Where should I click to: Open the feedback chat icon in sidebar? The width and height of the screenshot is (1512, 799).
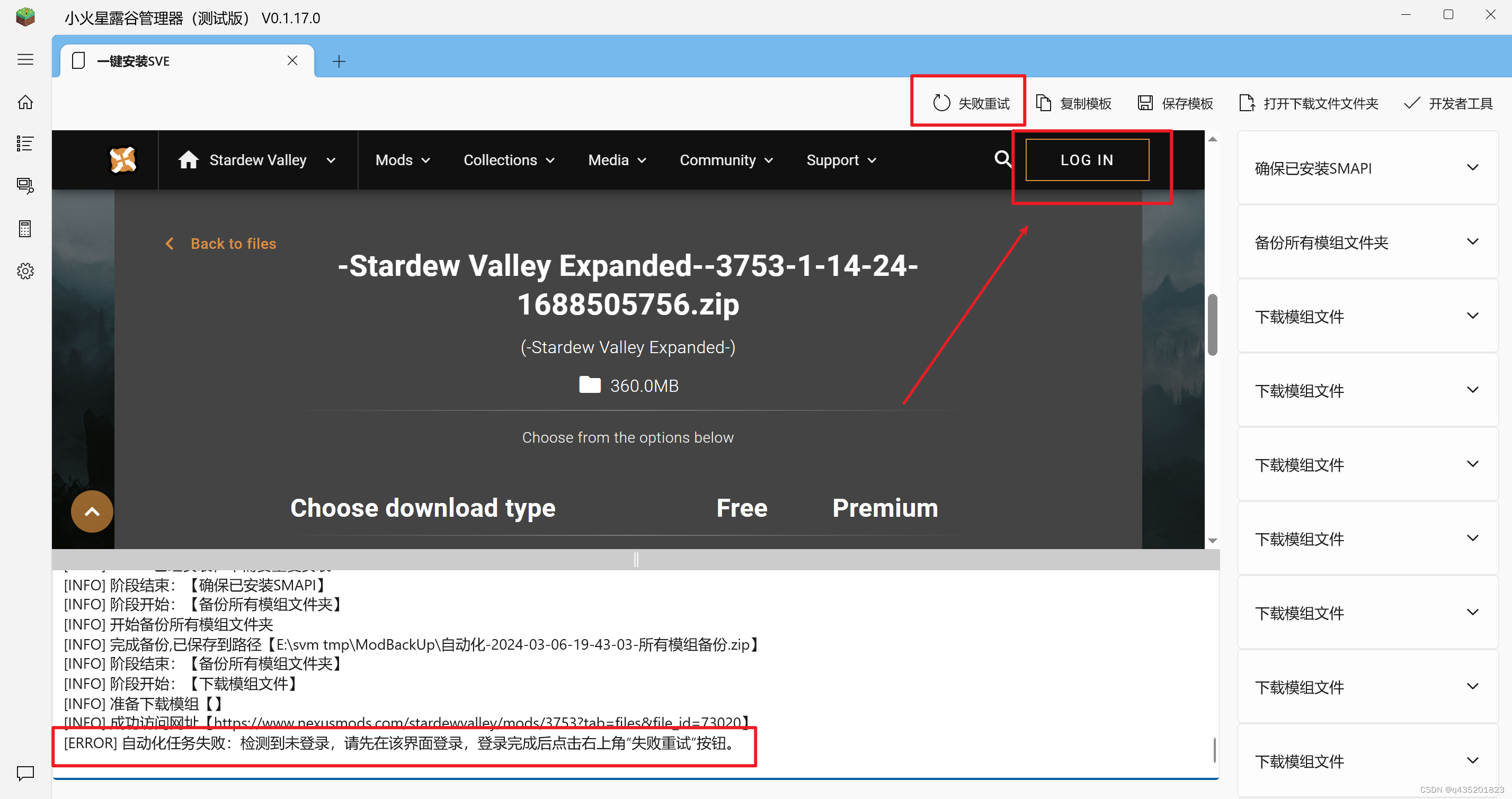25,773
